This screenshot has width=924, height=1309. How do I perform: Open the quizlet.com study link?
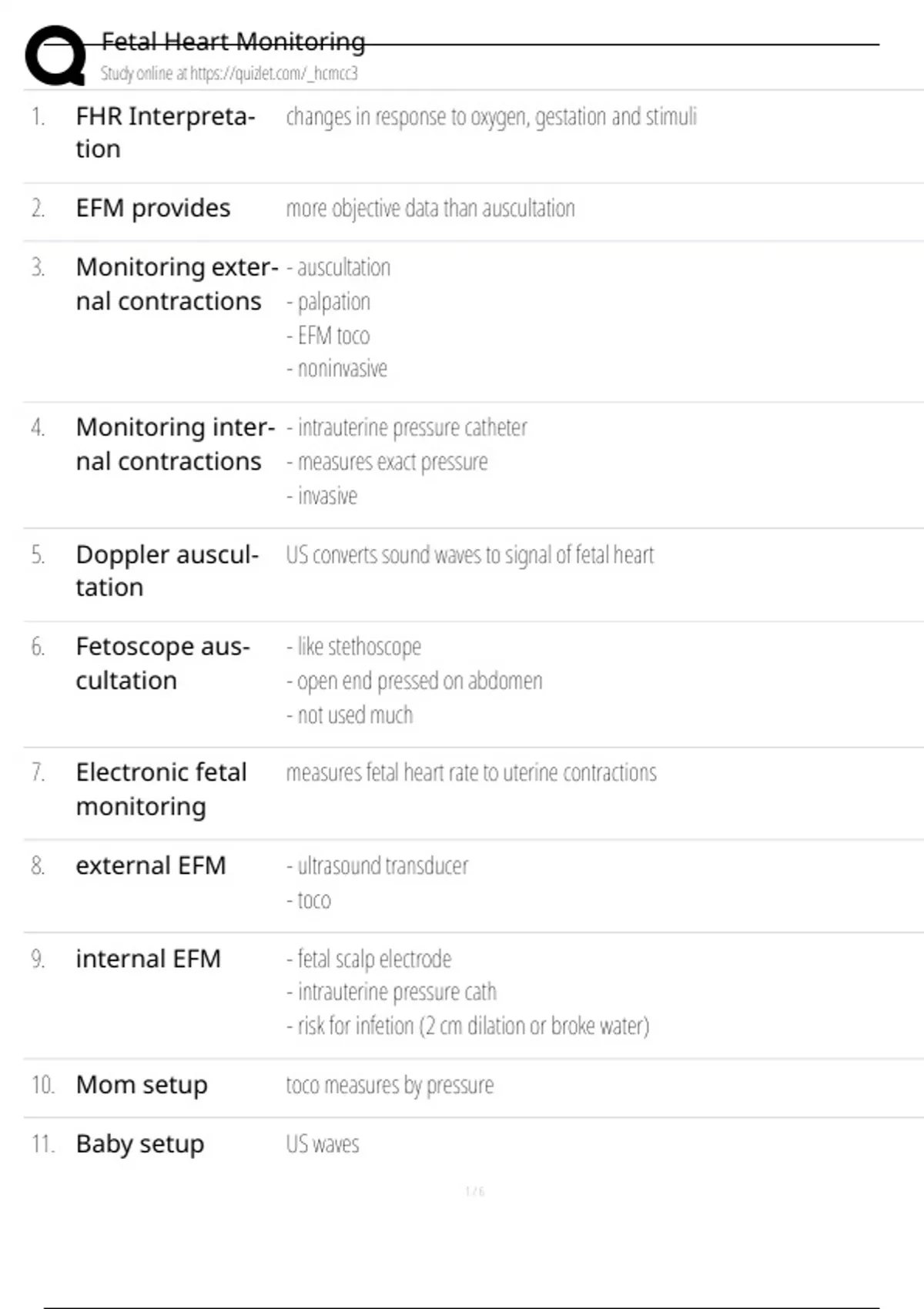point(229,74)
